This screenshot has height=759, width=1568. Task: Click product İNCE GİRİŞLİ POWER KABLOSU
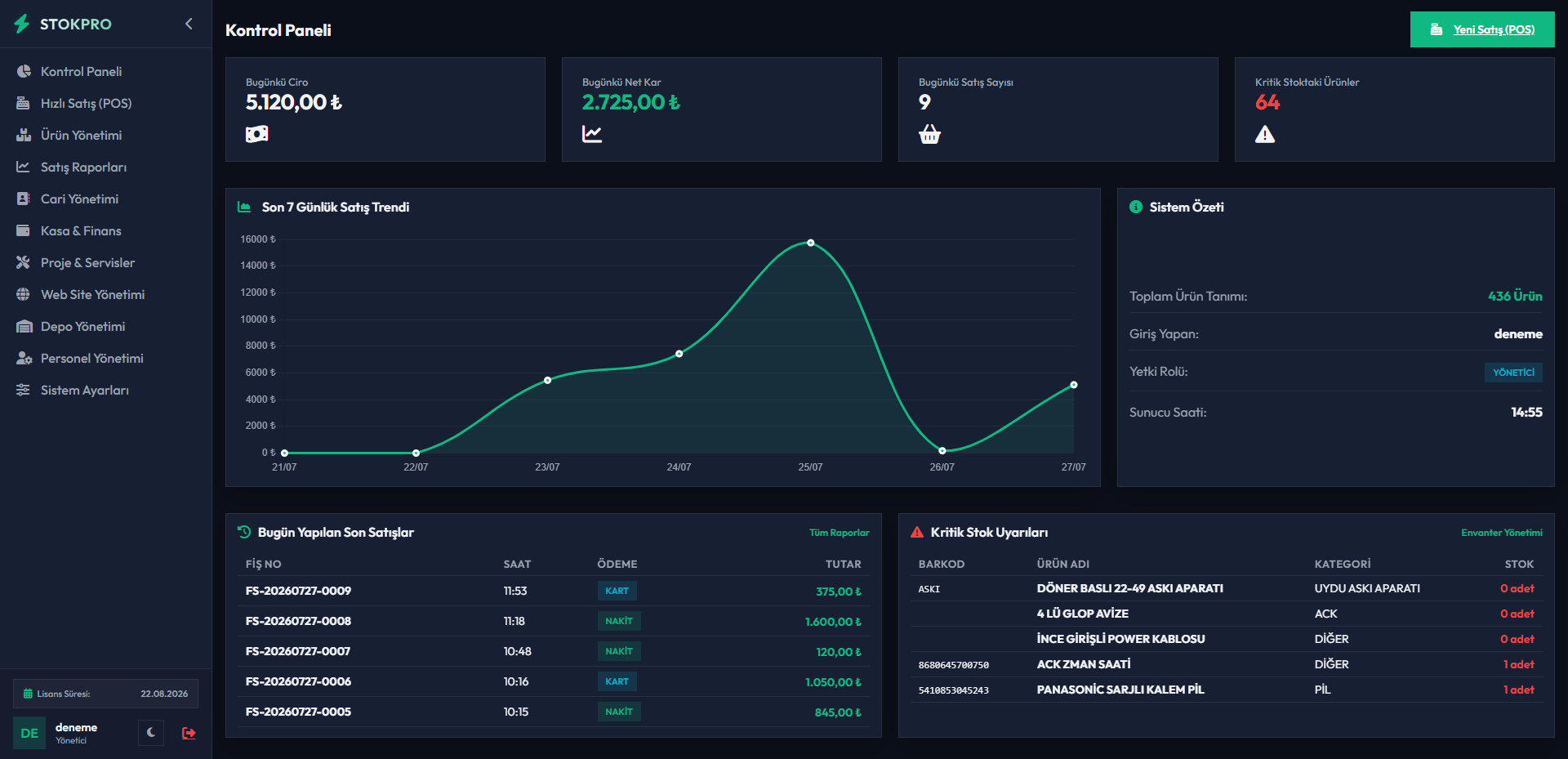(1121, 639)
